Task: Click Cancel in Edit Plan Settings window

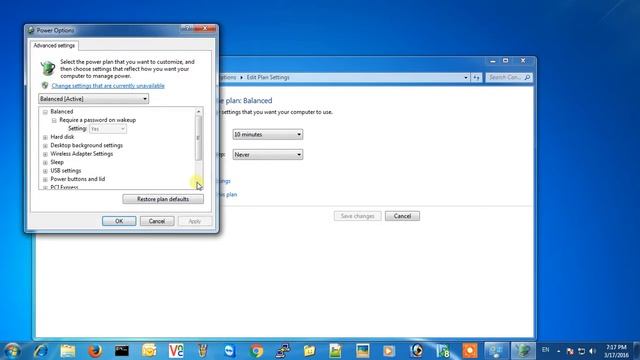Action: coord(402,216)
